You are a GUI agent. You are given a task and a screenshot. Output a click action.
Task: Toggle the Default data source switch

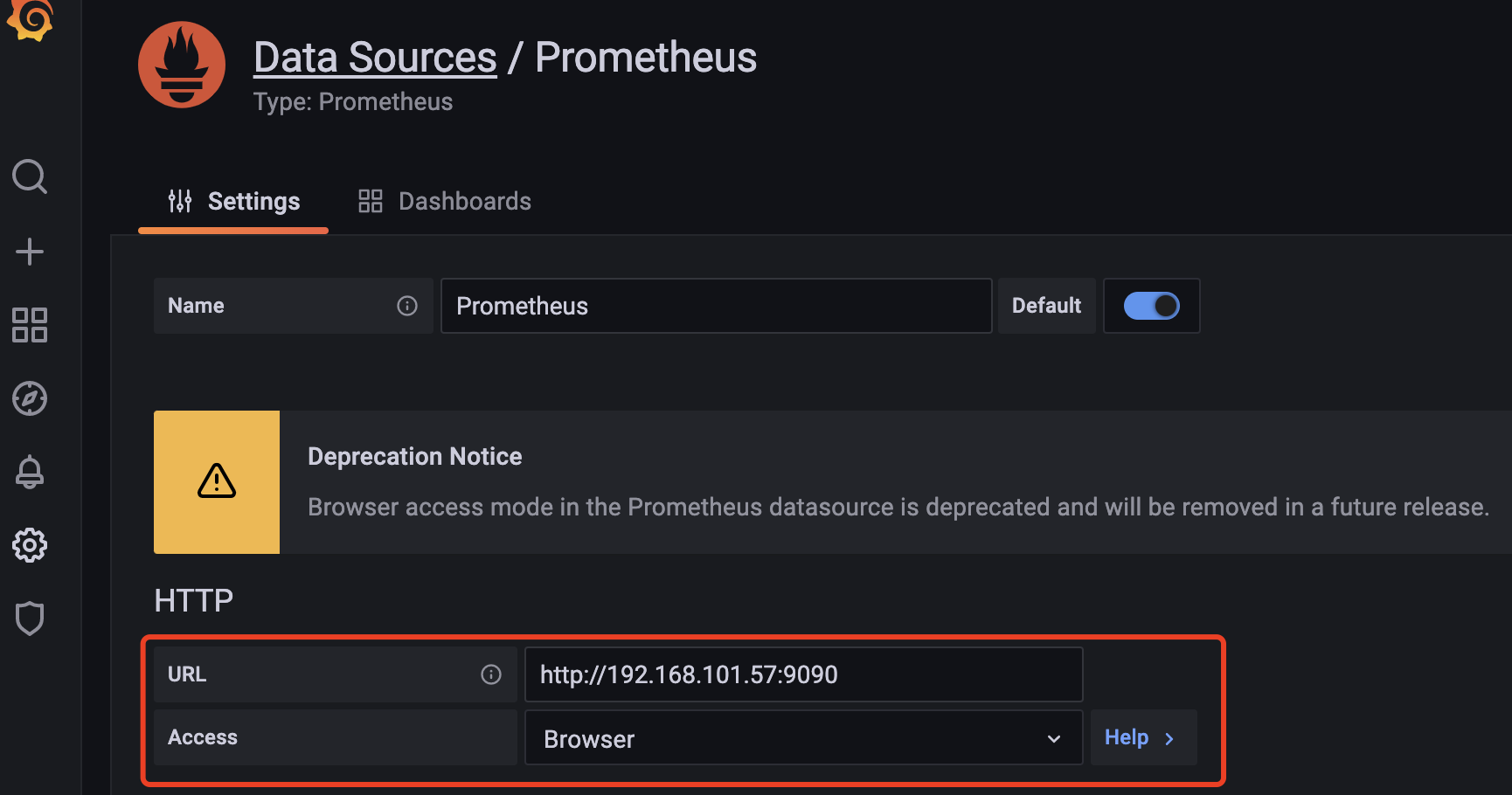pyautogui.click(x=1151, y=306)
